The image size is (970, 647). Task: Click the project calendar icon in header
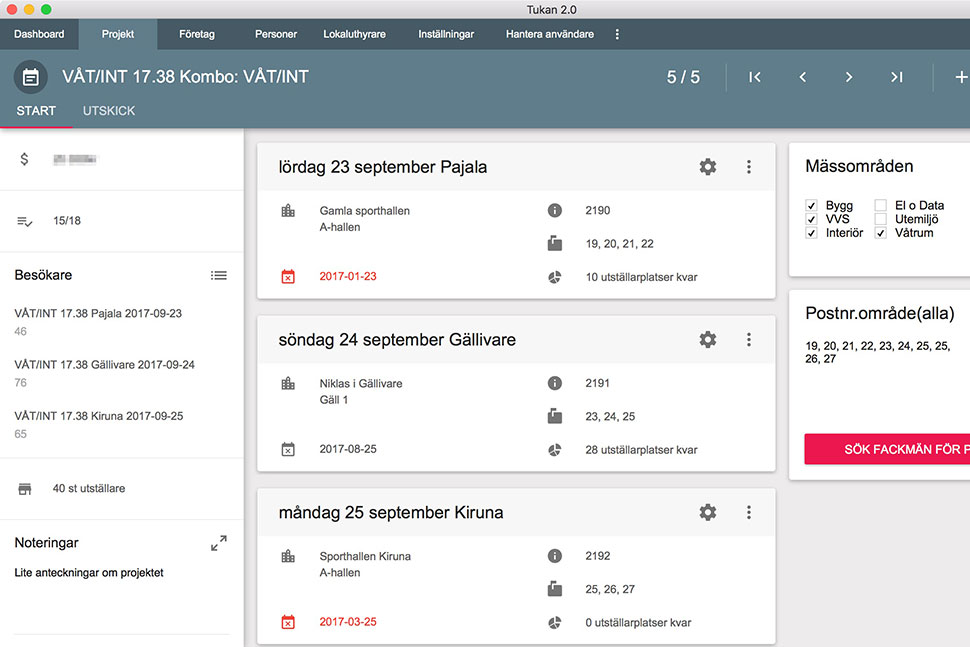point(31,77)
